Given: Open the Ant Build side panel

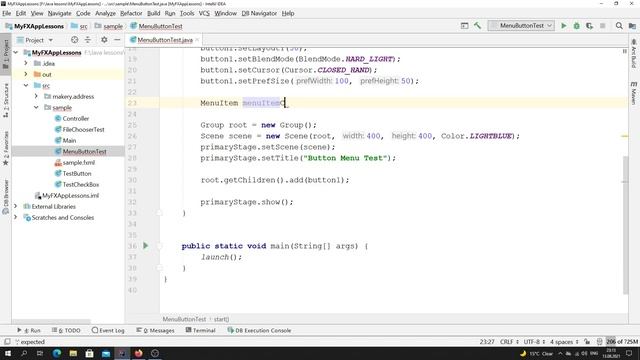Looking at the screenshot, I should [633, 53].
